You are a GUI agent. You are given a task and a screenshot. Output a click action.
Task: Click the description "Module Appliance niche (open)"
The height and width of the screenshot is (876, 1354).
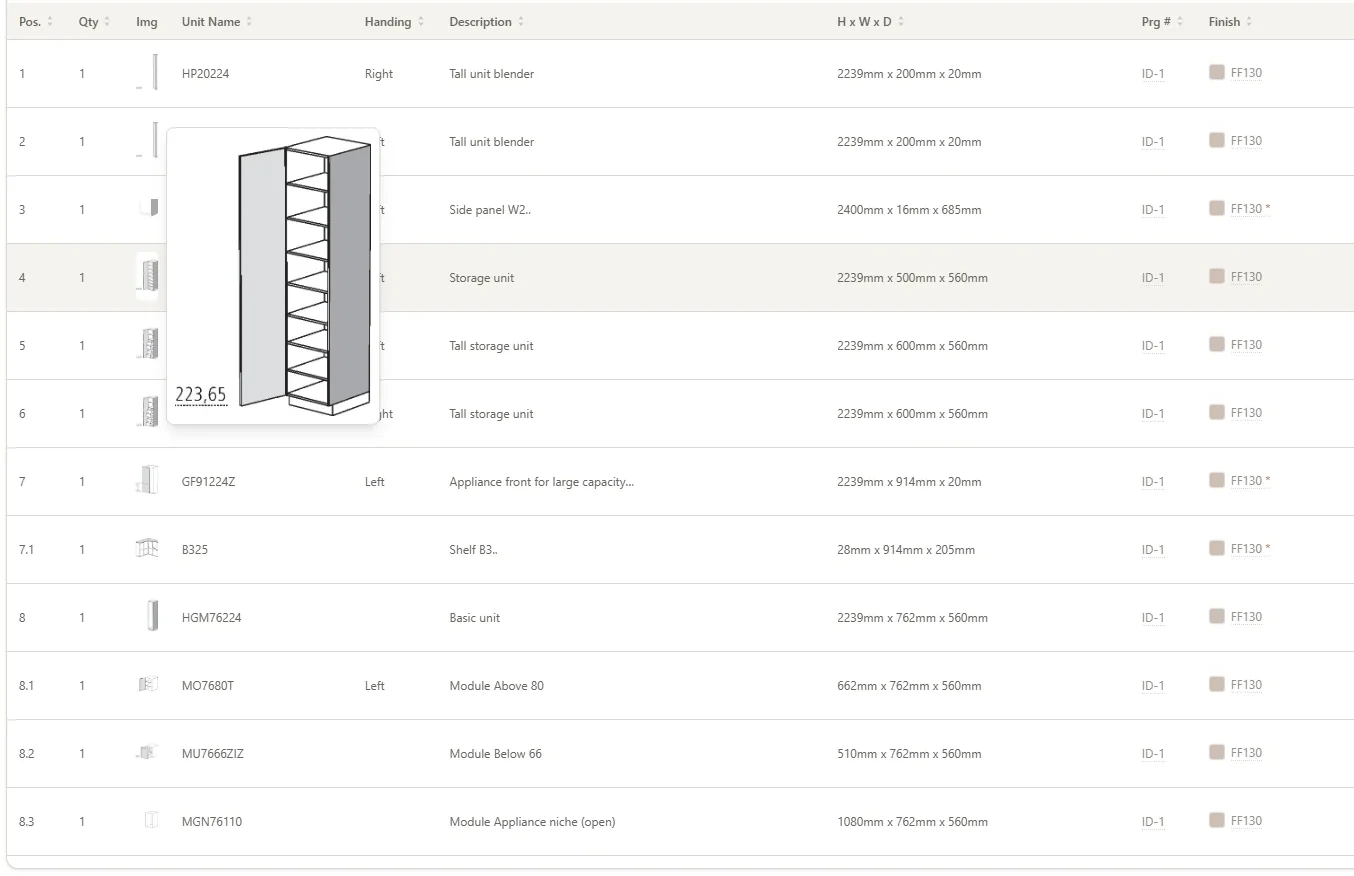(x=532, y=822)
